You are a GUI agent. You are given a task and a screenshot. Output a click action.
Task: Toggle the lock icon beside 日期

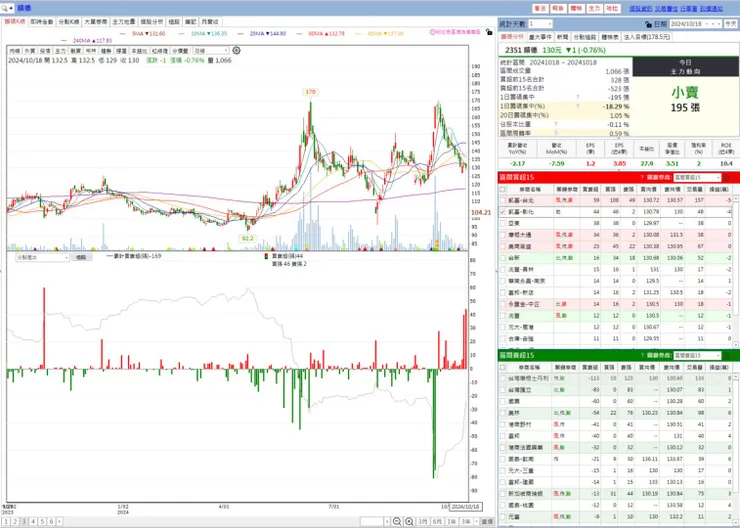(x=648, y=24)
